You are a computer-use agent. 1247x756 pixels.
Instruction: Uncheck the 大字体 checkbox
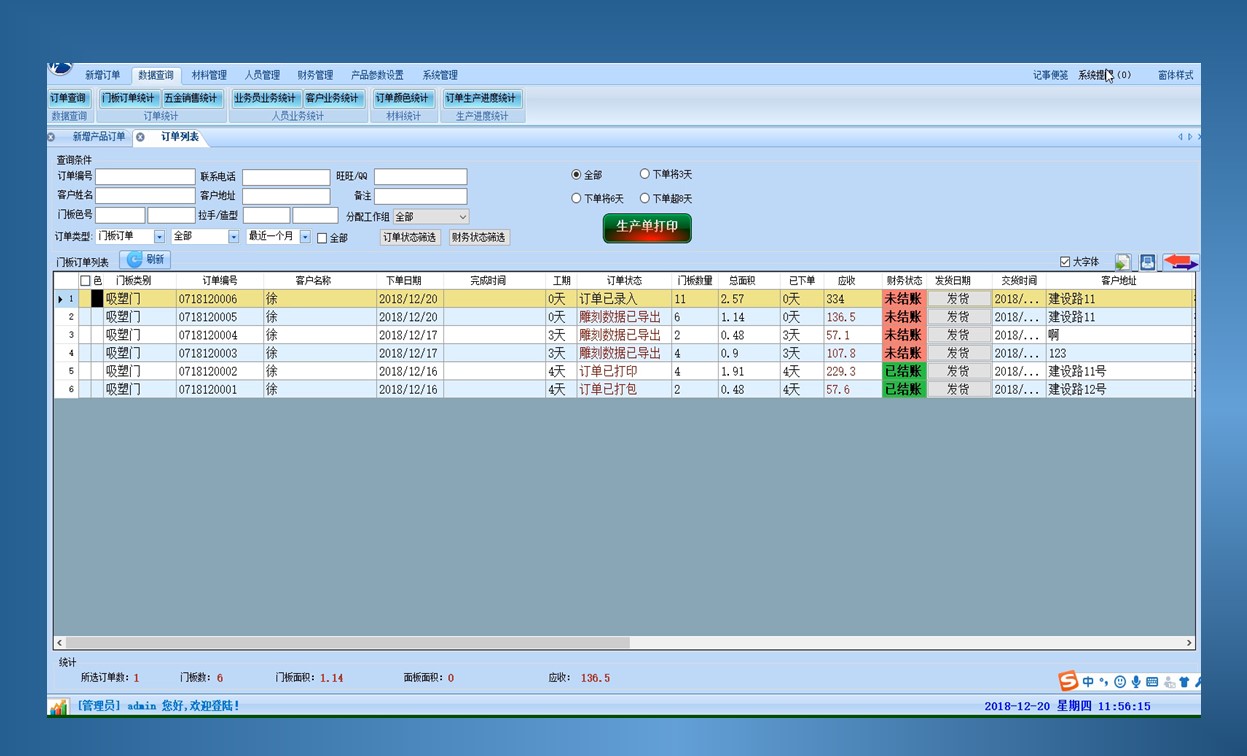pyautogui.click(x=1065, y=262)
